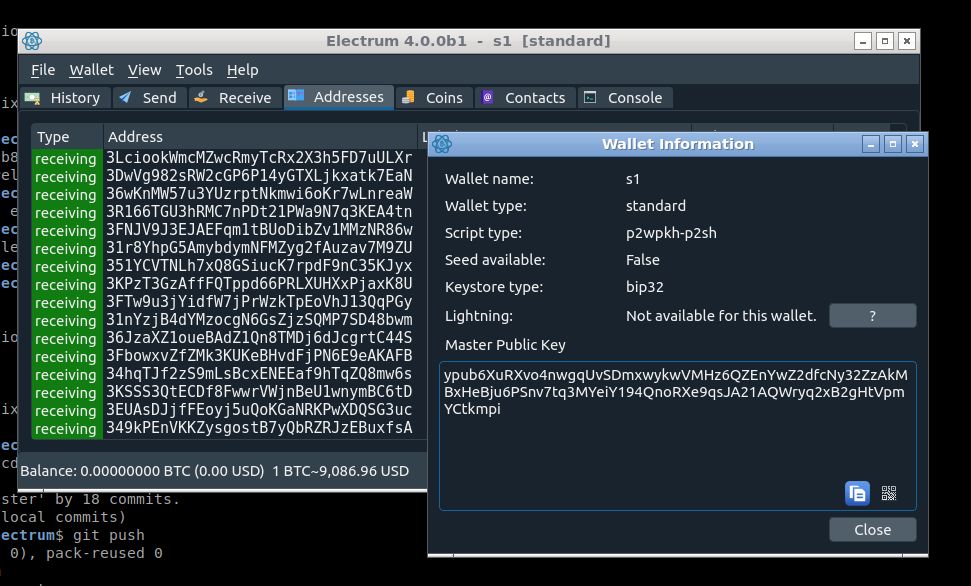The height and width of the screenshot is (586, 971).
Task: Click the Lightning help '?' button
Action: 873,316
